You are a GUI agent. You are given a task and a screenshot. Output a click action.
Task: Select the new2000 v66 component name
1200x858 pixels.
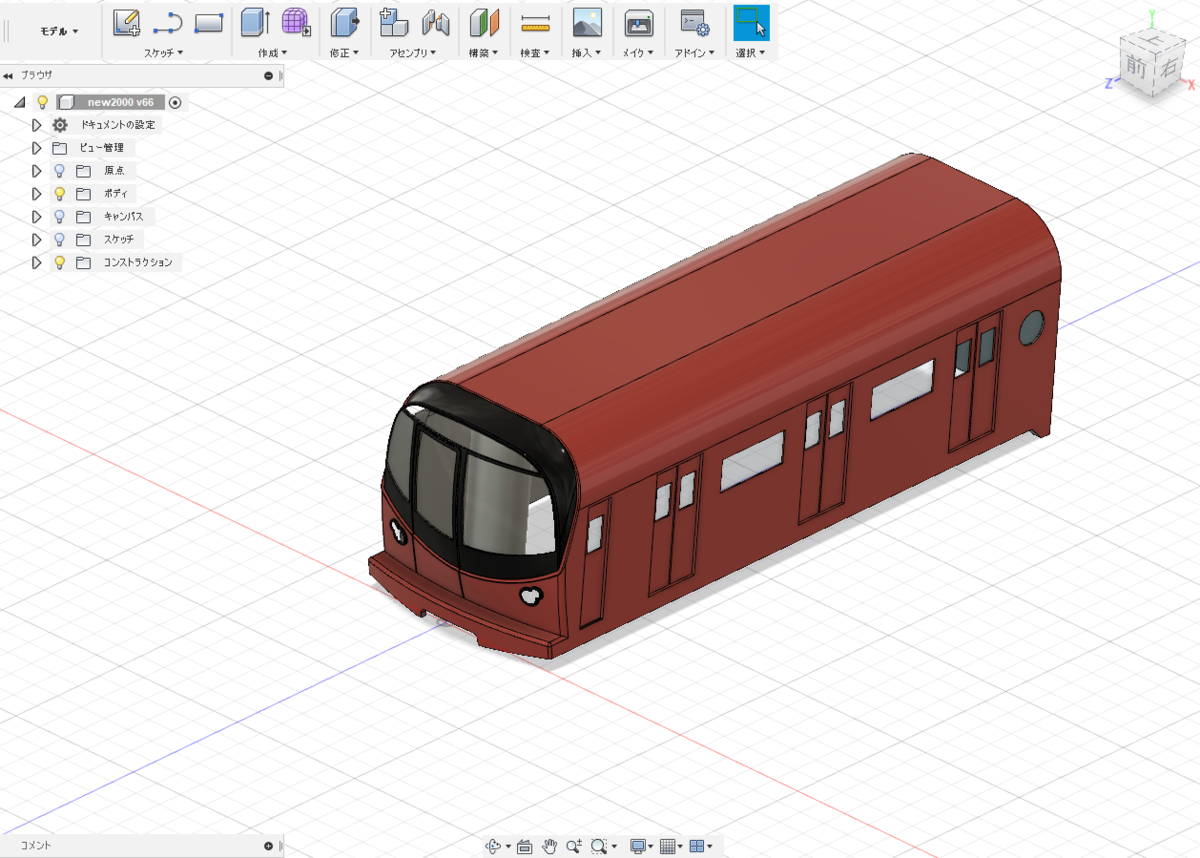tap(120, 102)
